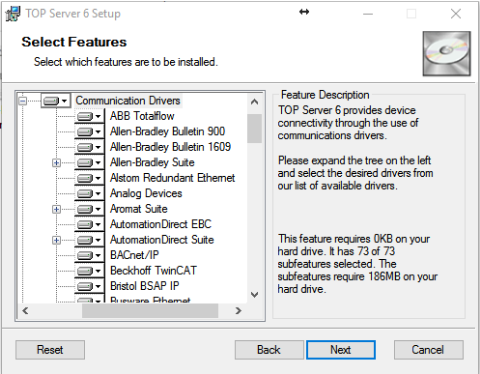Open install-state dropdown for AutomationDirect Suite
Image resolution: width=480 pixels, height=374 pixels.
tap(89, 240)
